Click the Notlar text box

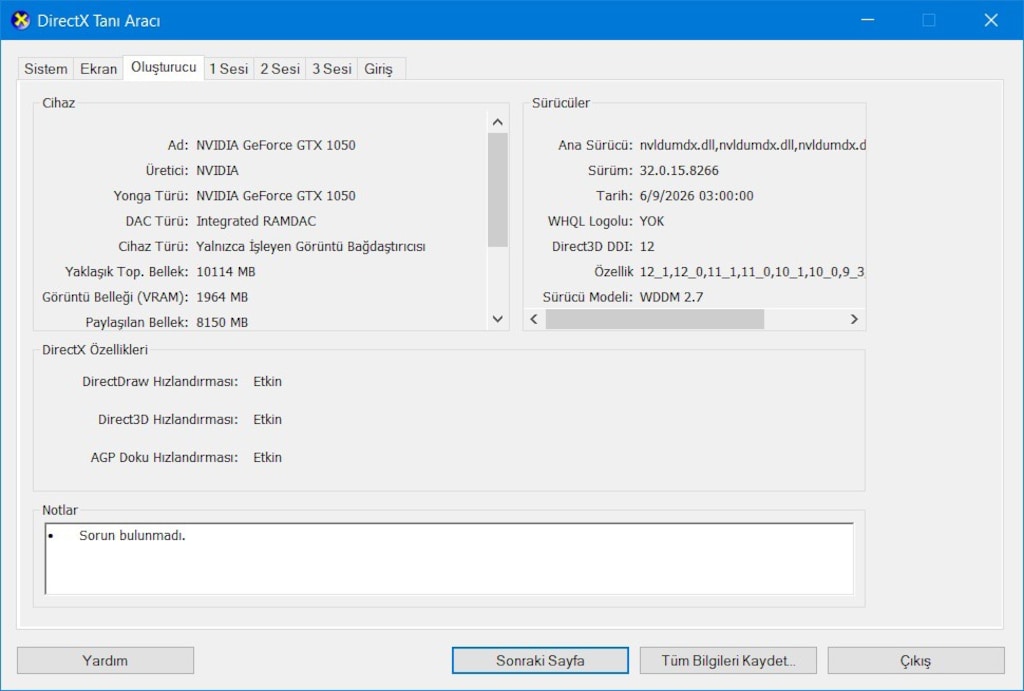coord(449,558)
